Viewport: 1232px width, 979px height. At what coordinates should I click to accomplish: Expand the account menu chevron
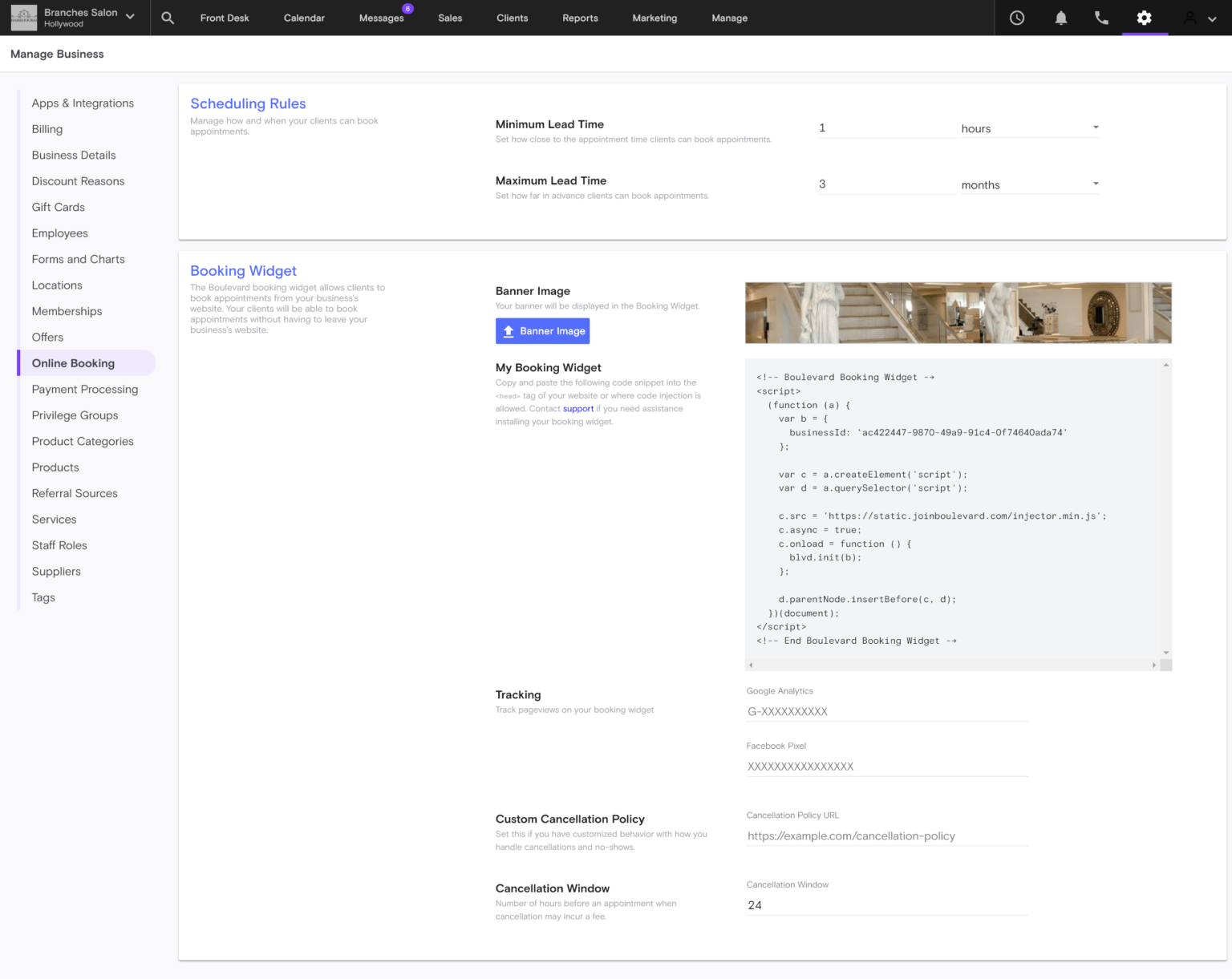tap(1213, 17)
